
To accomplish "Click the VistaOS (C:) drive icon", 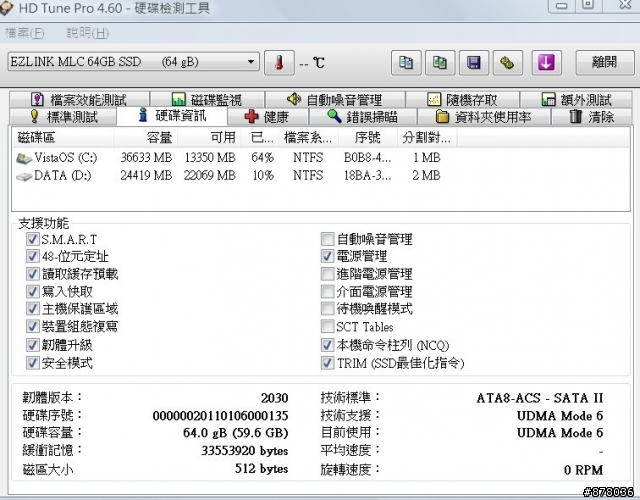I will pyautogui.click(x=24, y=158).
